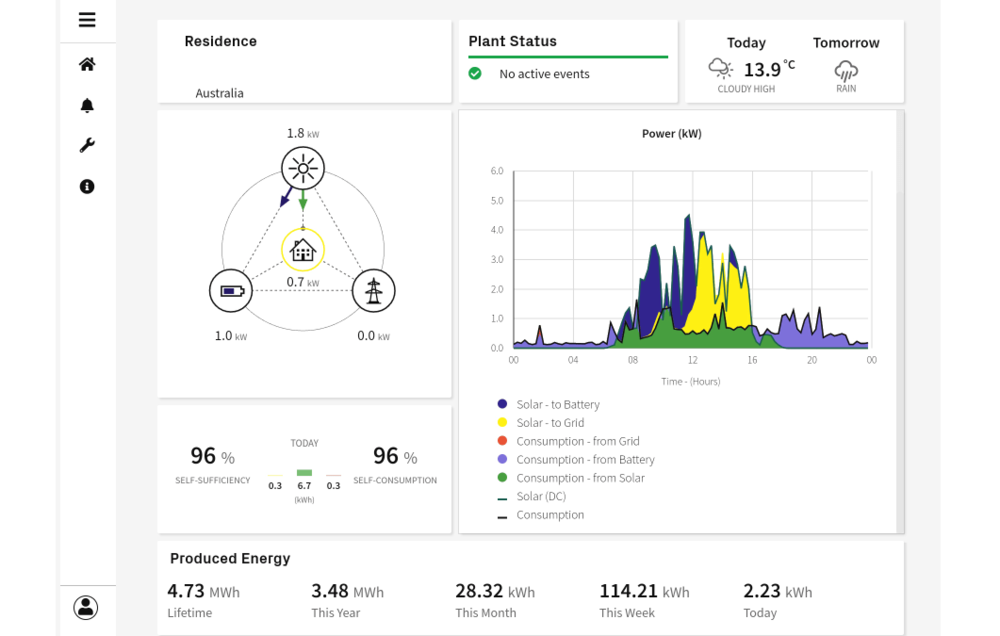
Task: Switch to the Tomorrow weather view
Action: click(846, 43)
